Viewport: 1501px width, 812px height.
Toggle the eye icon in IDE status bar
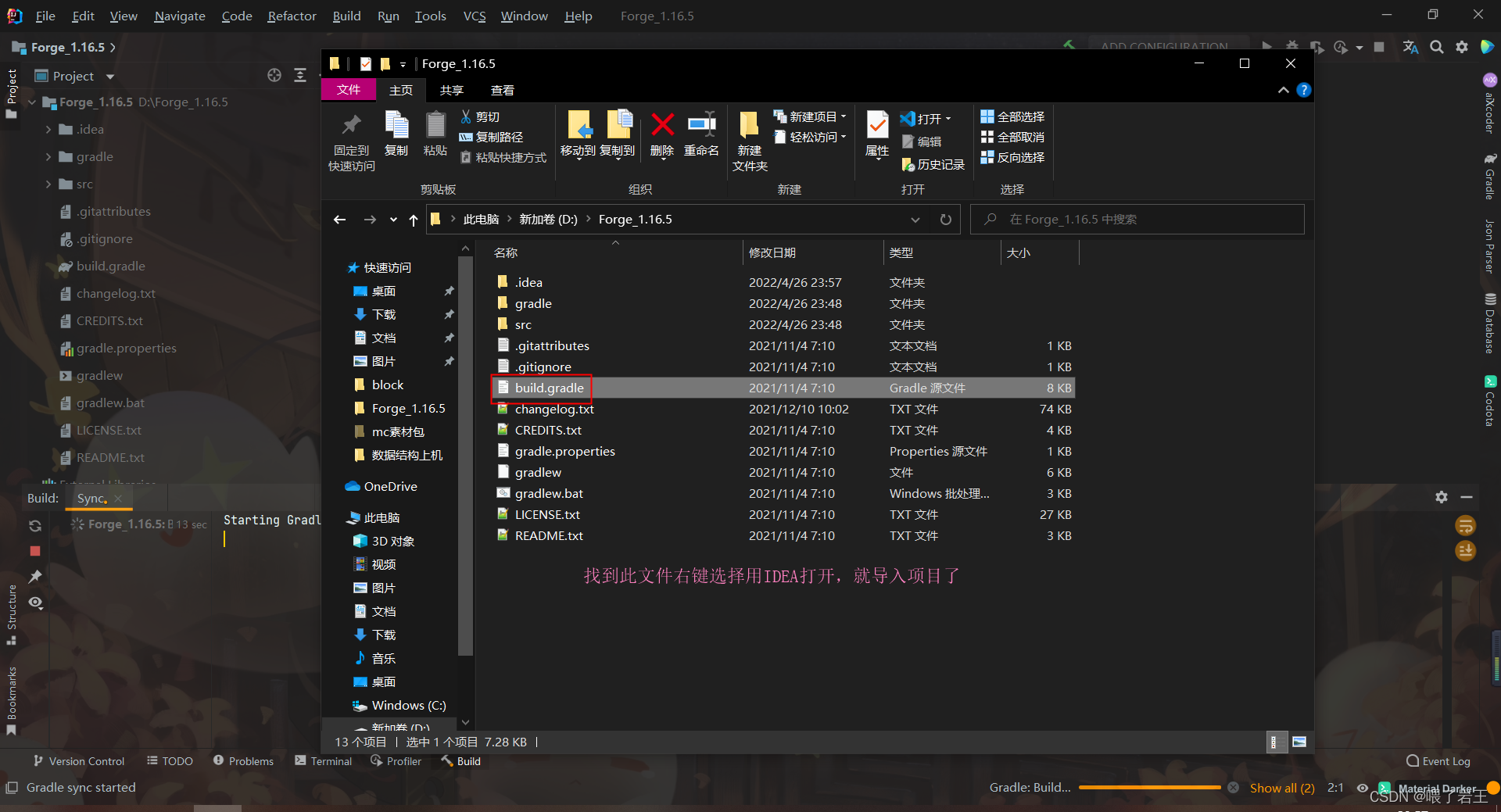pyautogui.click(x=1363, y=788)
